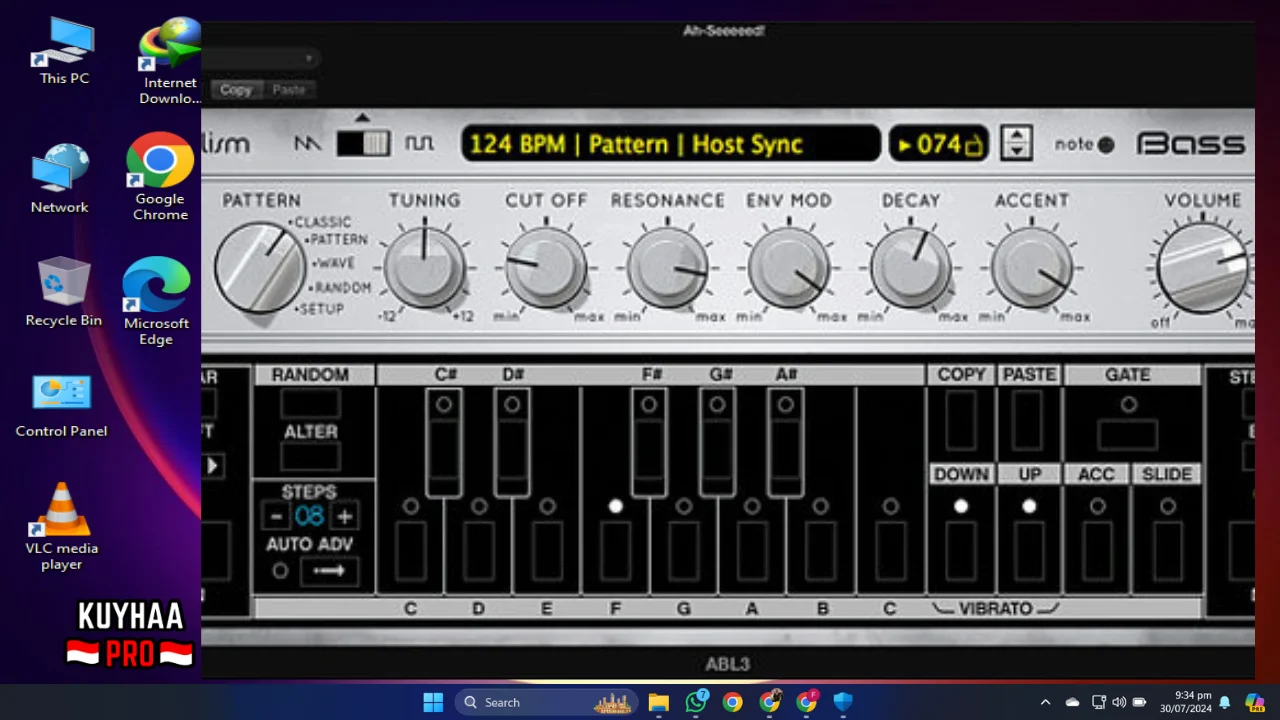
Task: Click the Paste button in plugin header
Action: [288, 89]
